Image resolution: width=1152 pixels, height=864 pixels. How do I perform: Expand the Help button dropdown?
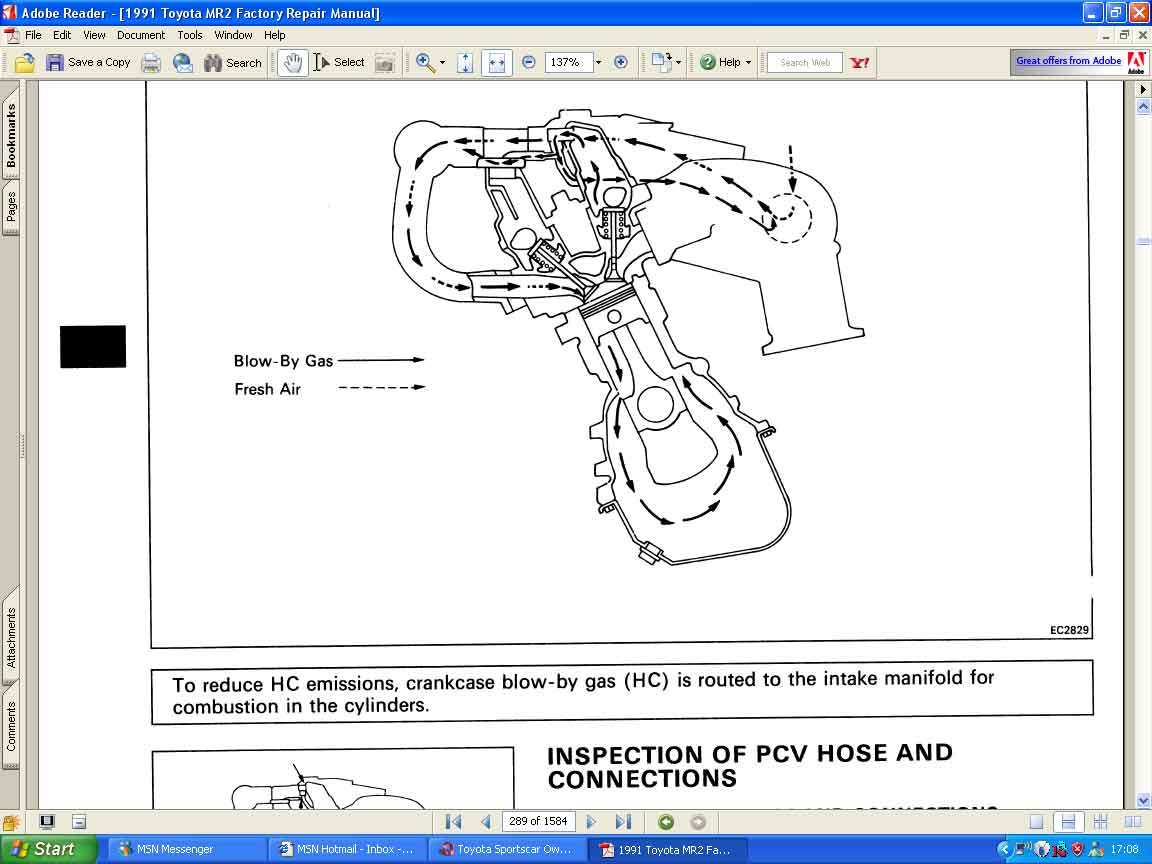(749, 62)
